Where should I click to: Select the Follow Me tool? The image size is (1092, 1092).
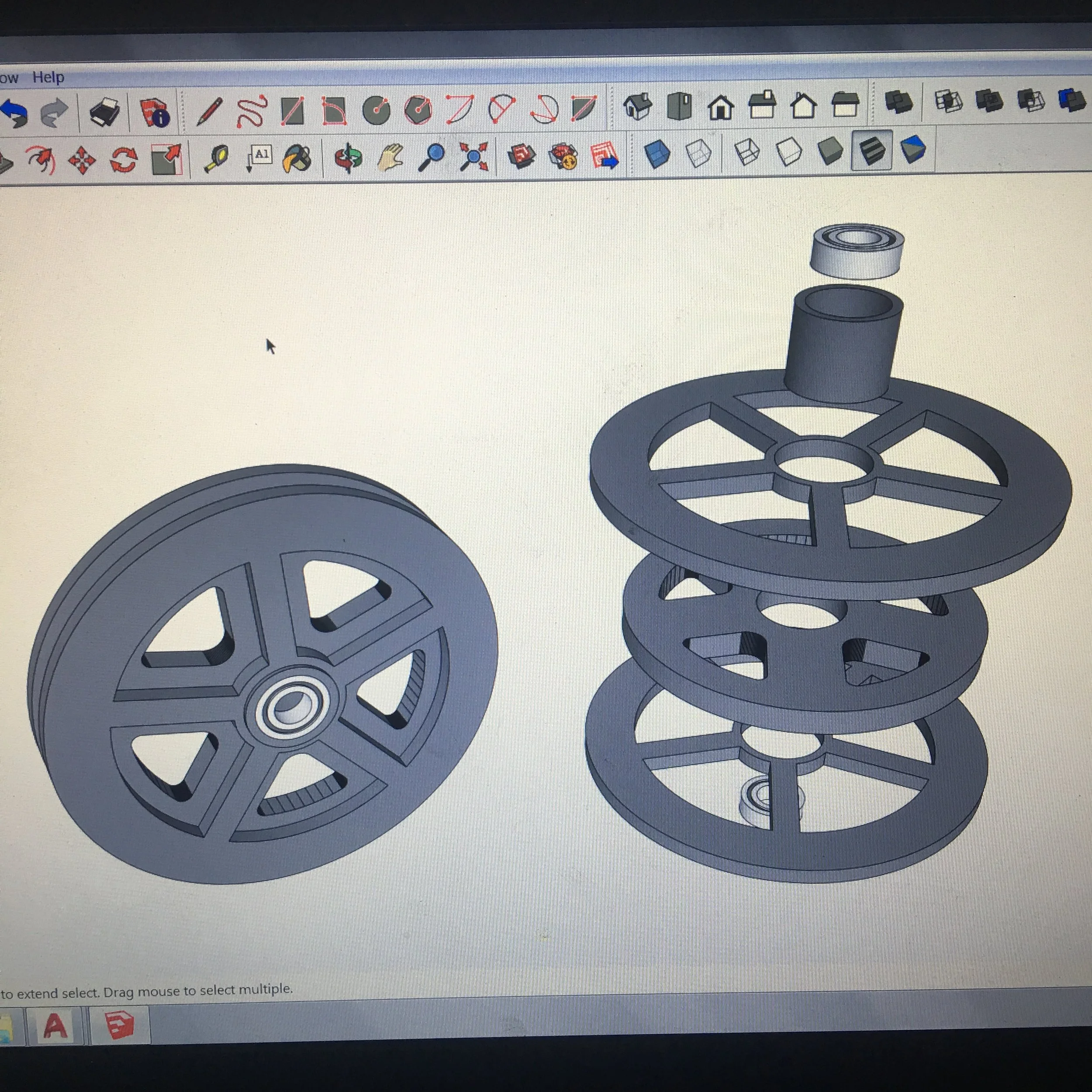coord(41,161)
